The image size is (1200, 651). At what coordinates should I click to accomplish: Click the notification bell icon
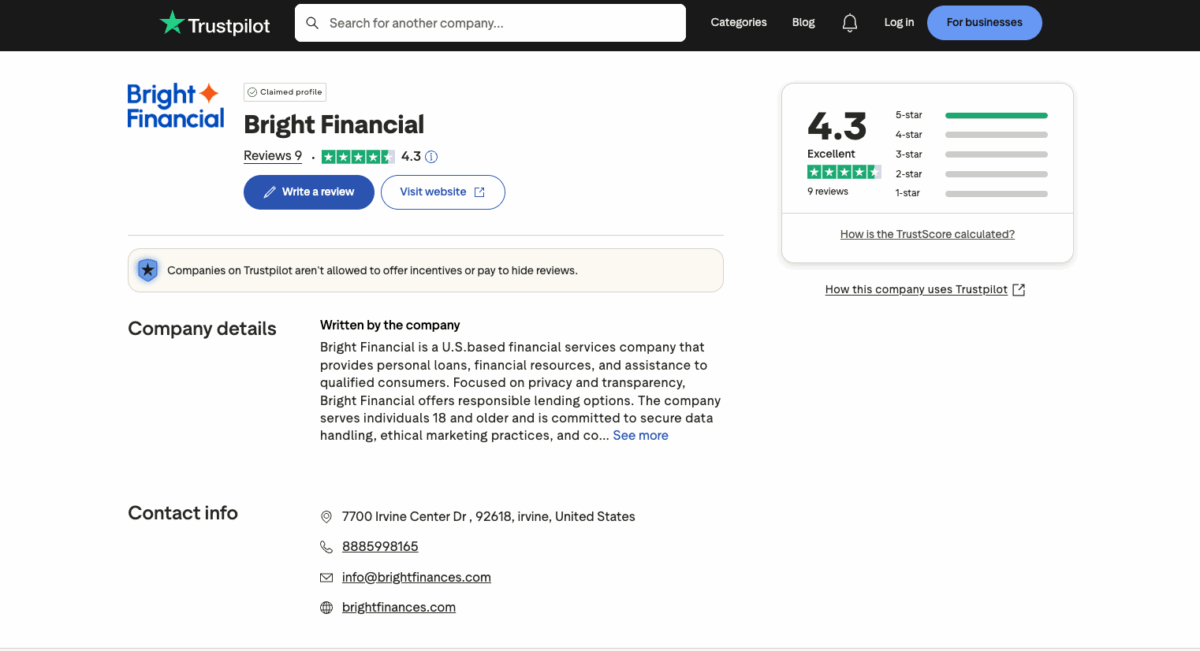[x=849, y=22]
